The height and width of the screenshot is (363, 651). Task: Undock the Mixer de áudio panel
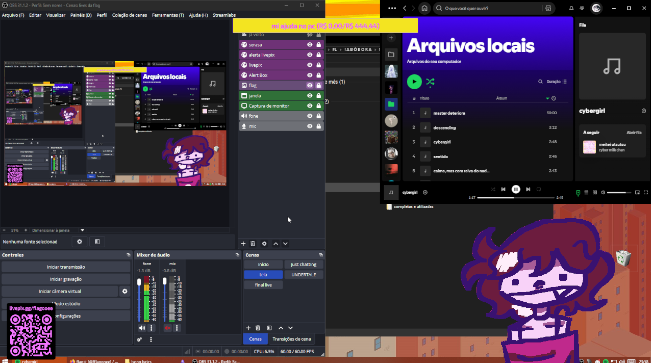pos(237,255)
